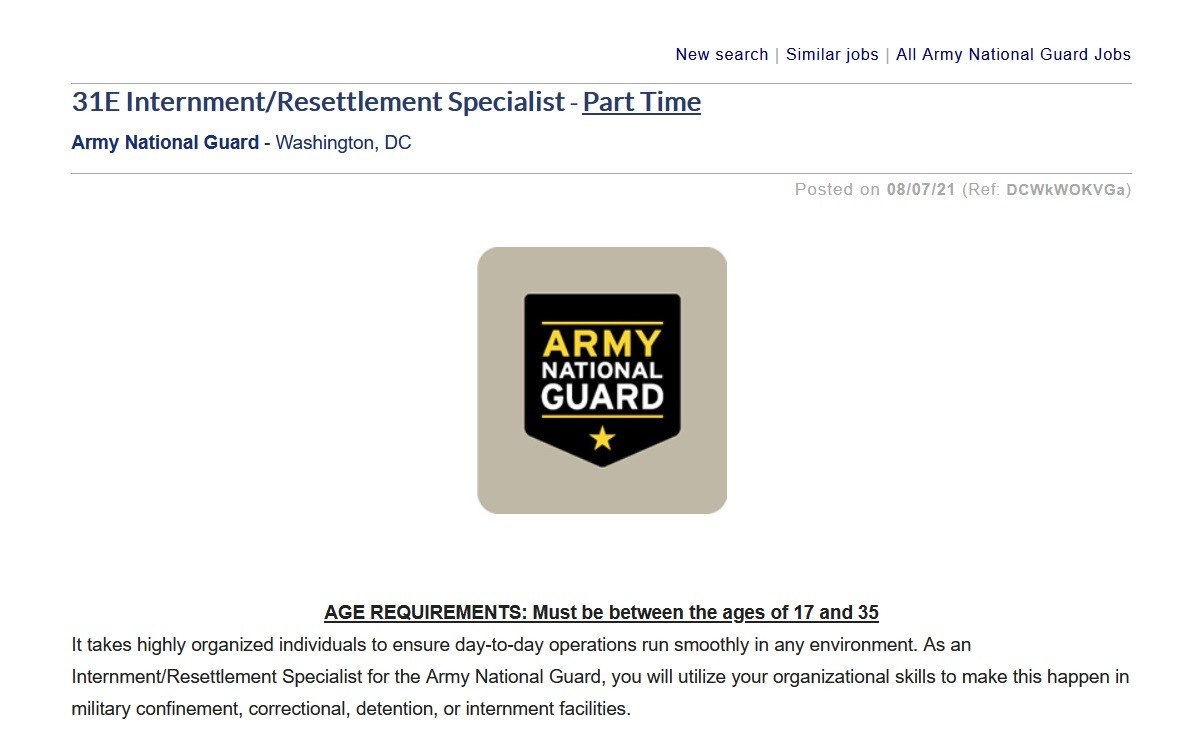The height and width of the screenshot is (745, 1197).
Task: Click the posted date 08/07/21
Action: (x=920, y=189)
